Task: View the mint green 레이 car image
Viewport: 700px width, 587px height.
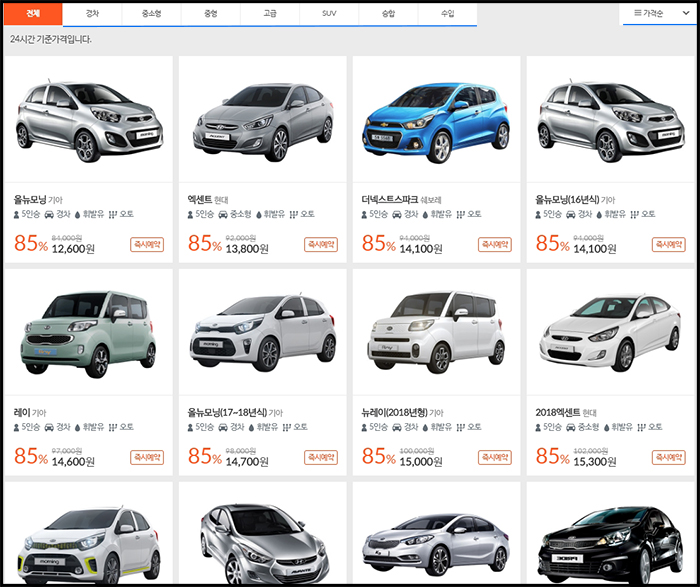Action: pyautogui.click(x=88, y=334)
